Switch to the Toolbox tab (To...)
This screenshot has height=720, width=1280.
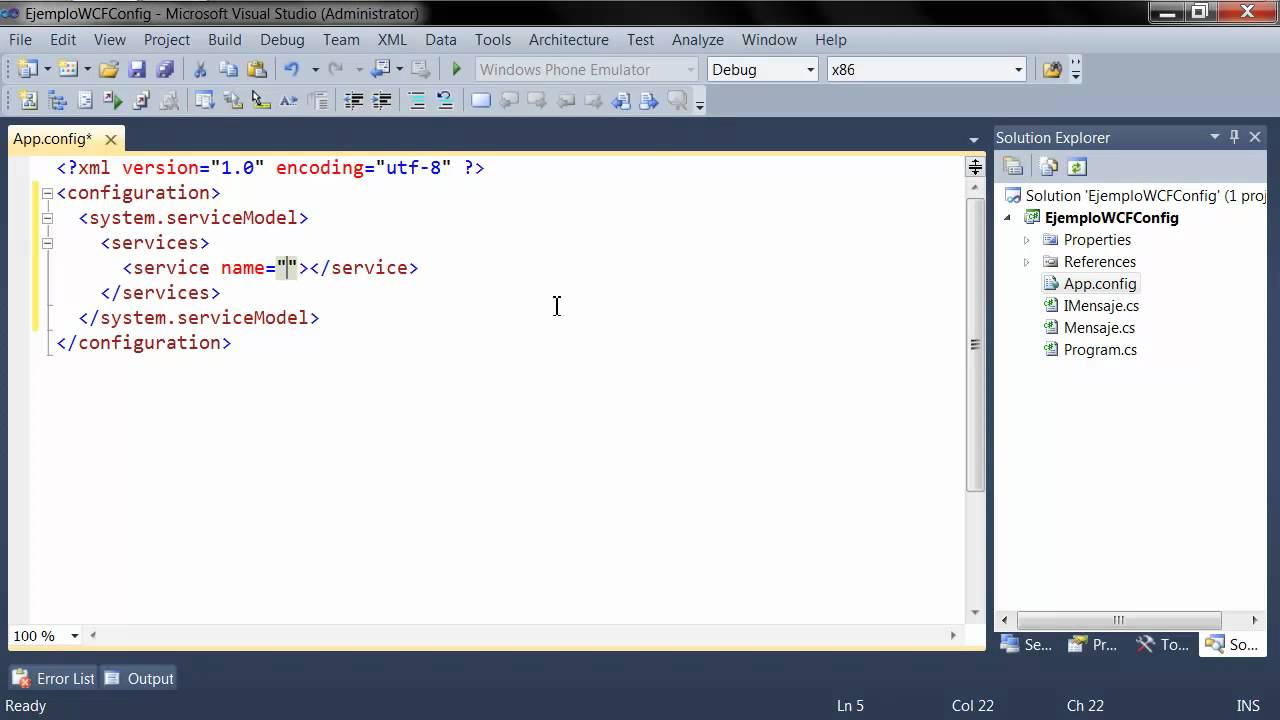pyautogui.click(x=1163, y=645)
